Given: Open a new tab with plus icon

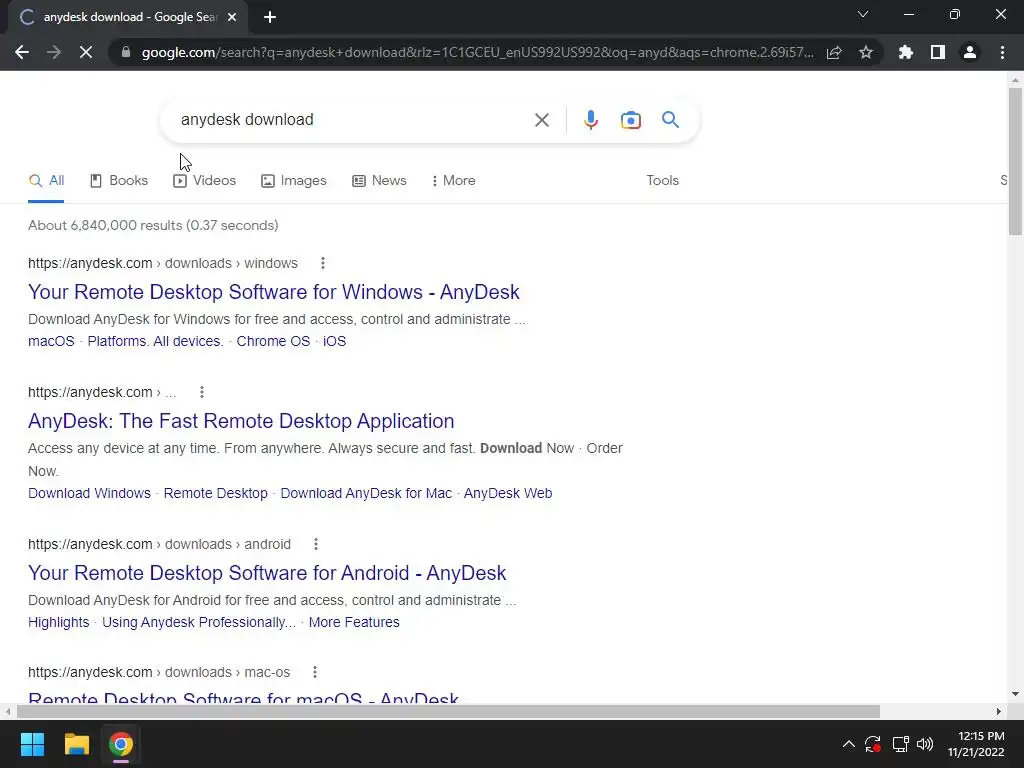Looking at the screenshot, I should 270,17.
